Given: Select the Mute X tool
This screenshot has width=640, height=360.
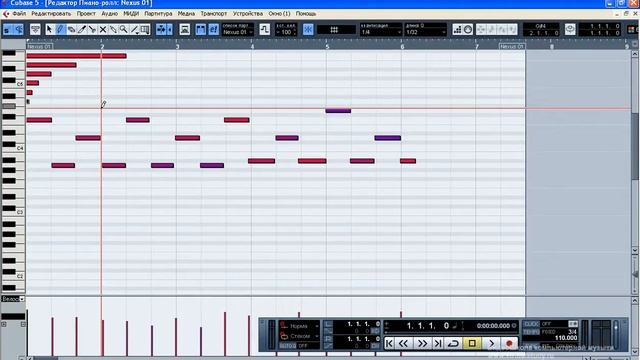Looking at the screenshot, I should [103, 29].
